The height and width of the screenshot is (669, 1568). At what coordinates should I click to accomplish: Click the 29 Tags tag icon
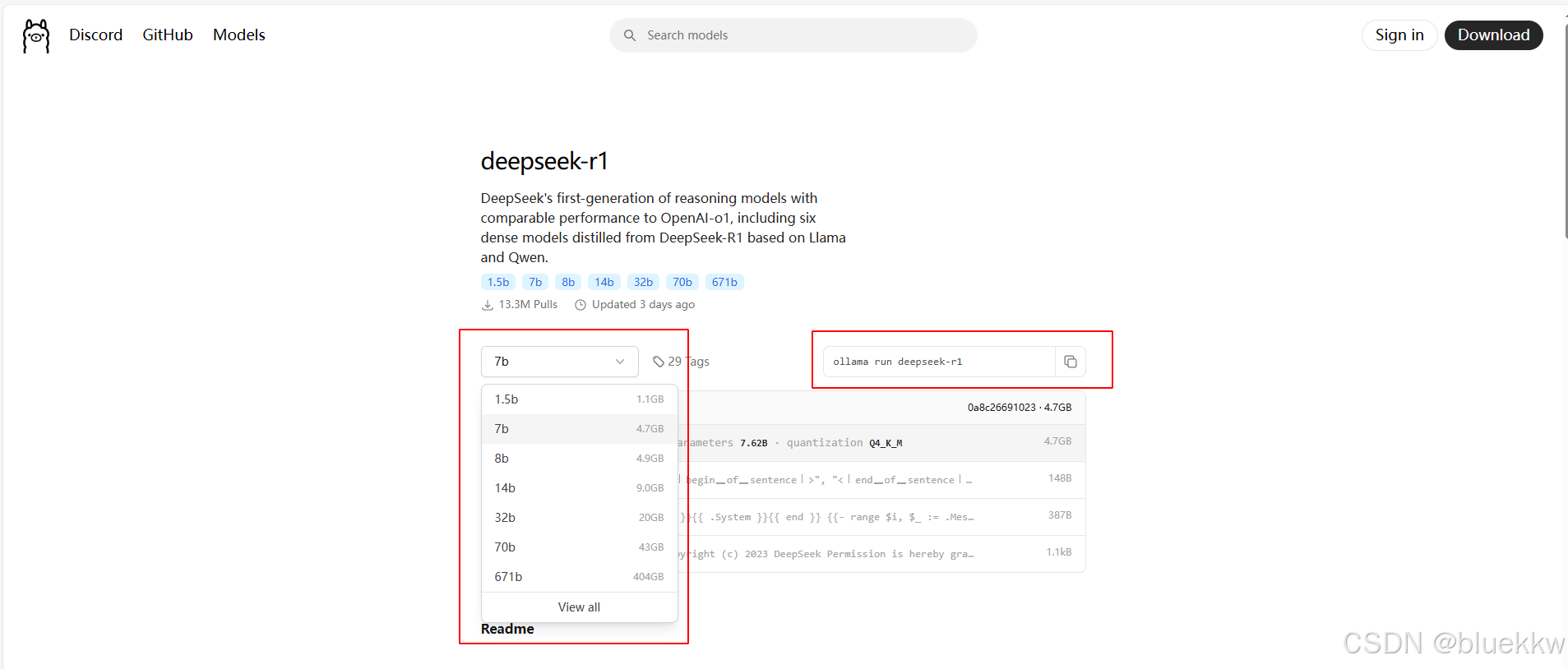tap(658, 362)
